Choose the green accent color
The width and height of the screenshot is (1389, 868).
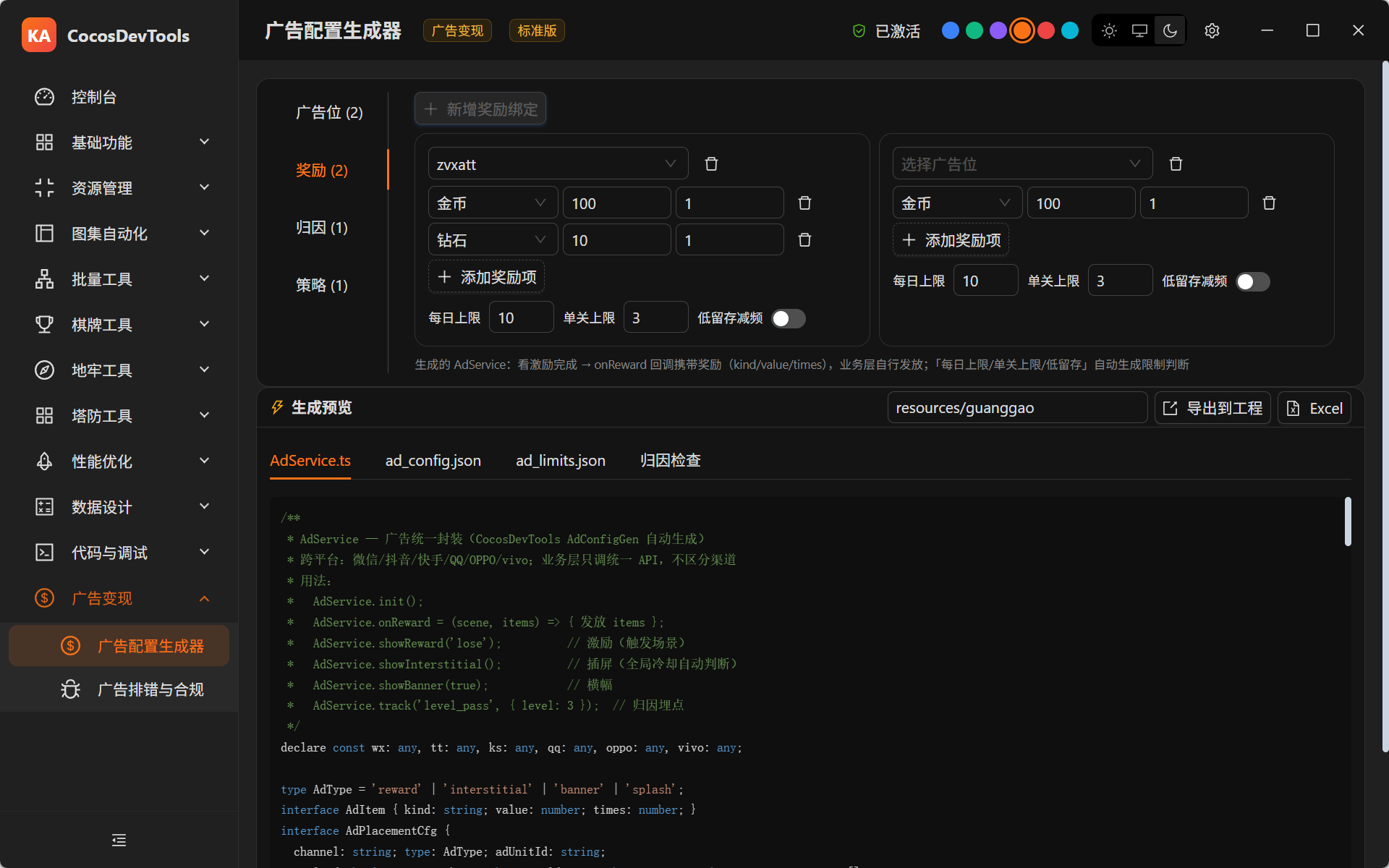click(974, 30)
